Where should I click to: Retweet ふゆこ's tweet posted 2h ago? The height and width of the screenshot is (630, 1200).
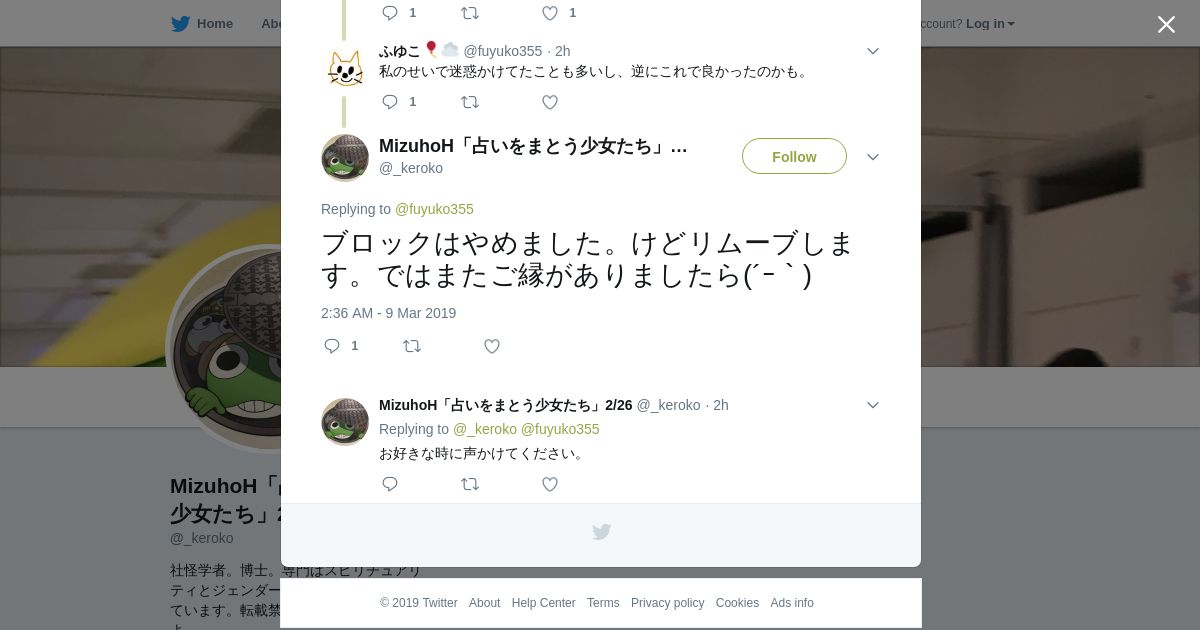pos(470,102)
